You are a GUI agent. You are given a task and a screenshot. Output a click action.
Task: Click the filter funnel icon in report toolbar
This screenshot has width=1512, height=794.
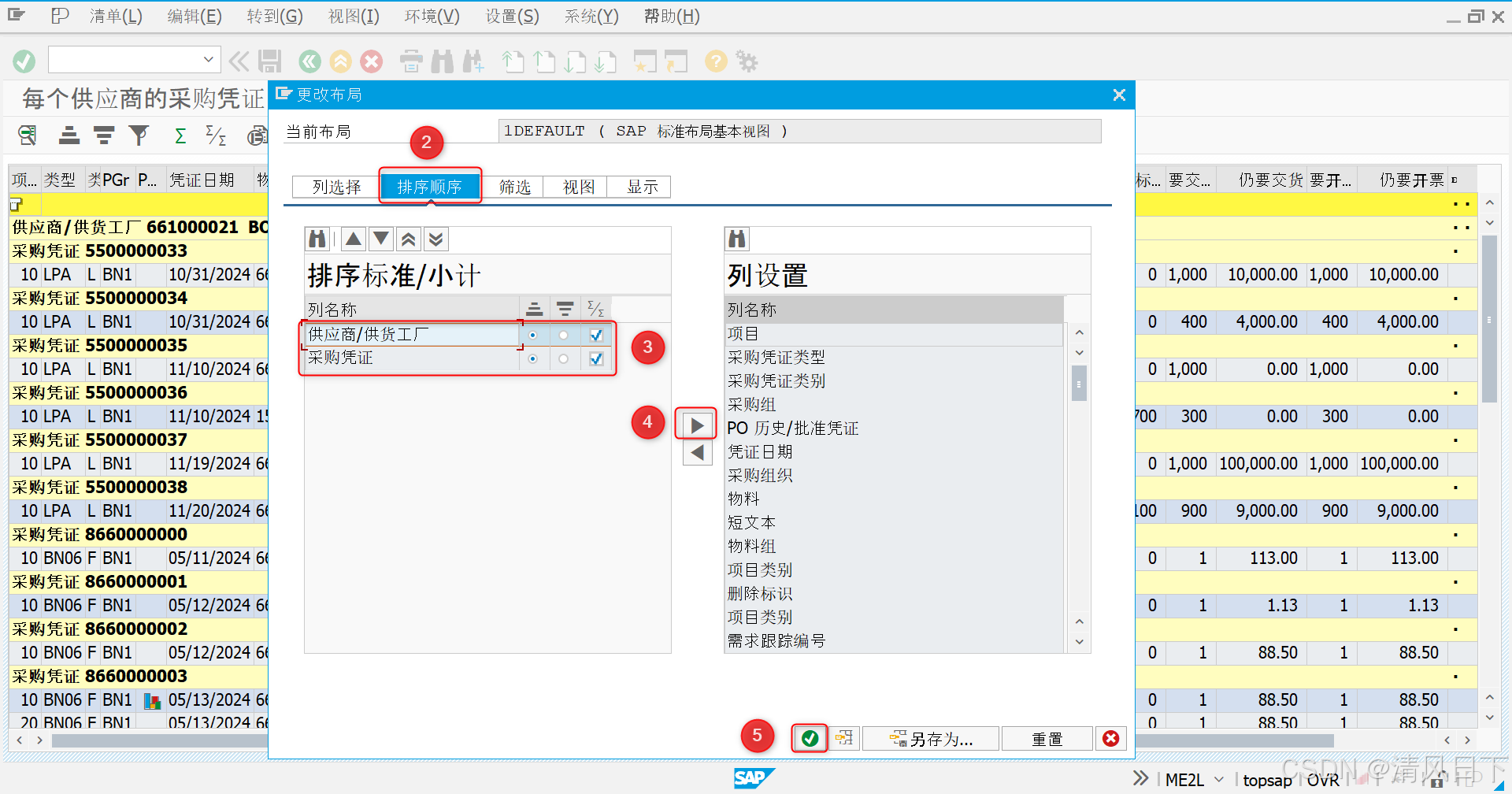139,135
